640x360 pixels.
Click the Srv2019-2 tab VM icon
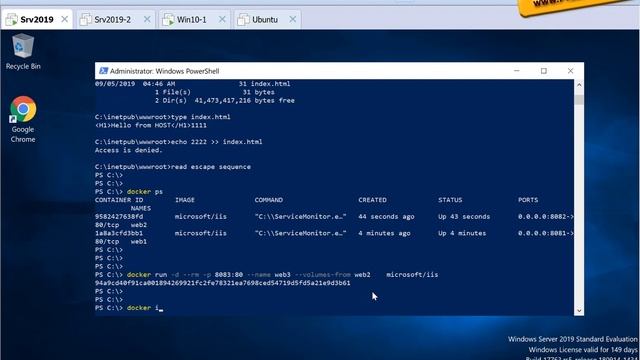point(86,19)
